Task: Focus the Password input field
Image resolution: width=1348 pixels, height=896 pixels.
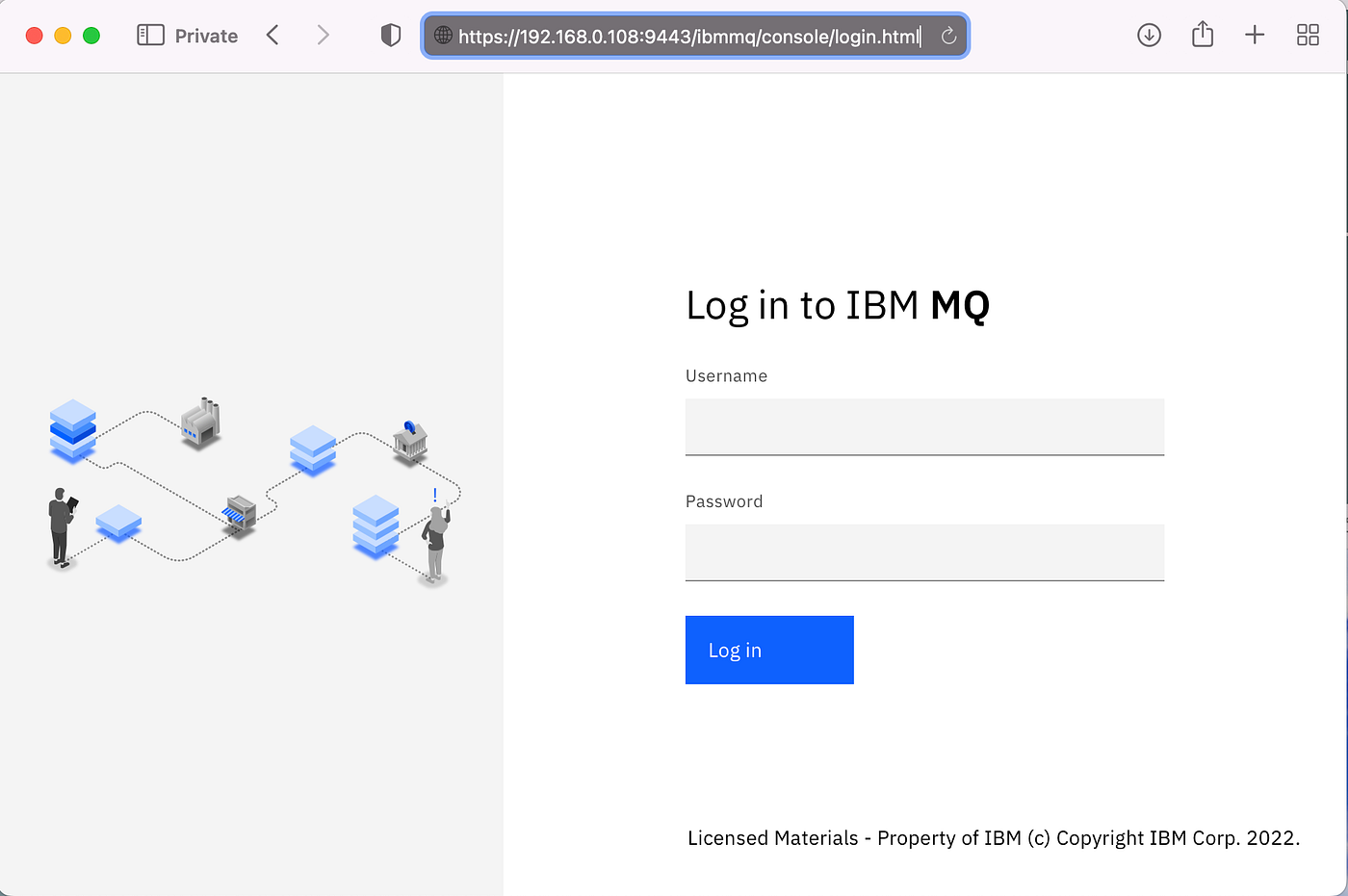Action: click(x=924, y=552)
